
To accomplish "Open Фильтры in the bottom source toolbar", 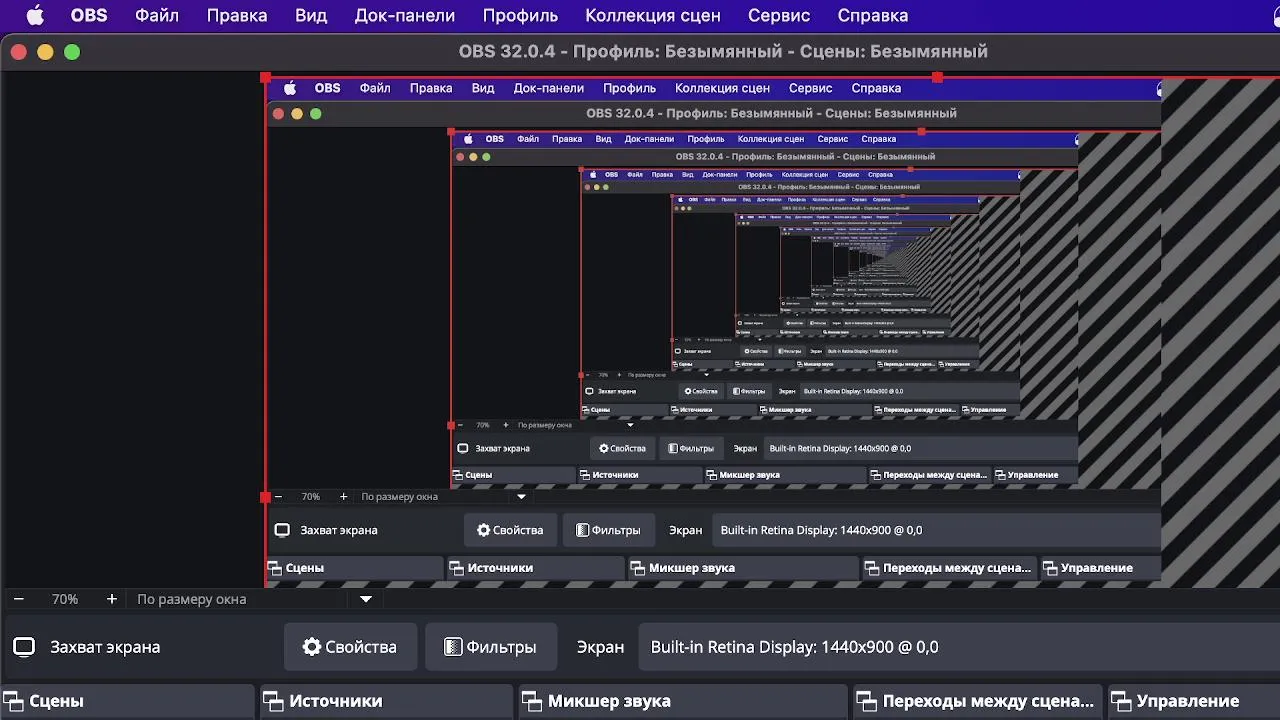I will [490, 647].
